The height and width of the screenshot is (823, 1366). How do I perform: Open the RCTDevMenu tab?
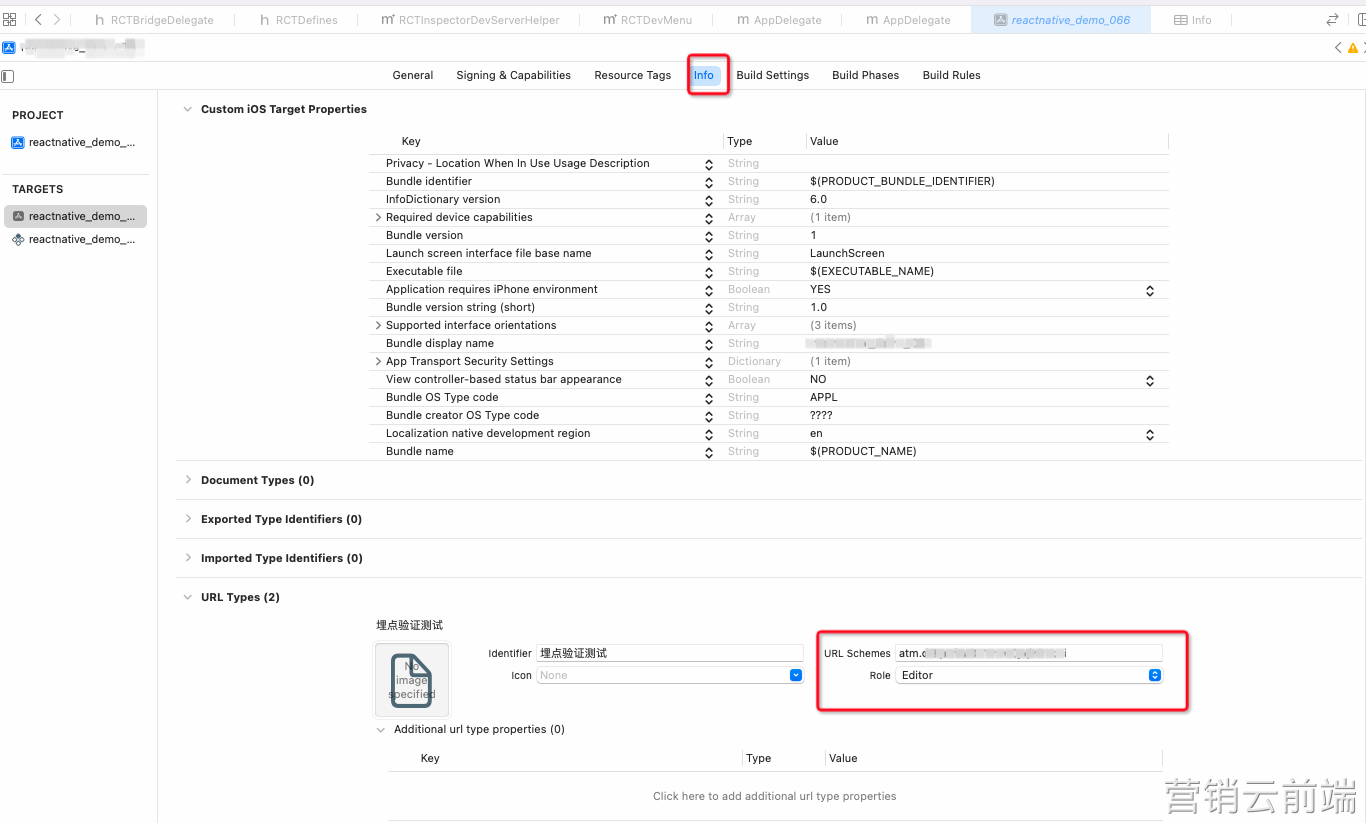coord(647,20)
